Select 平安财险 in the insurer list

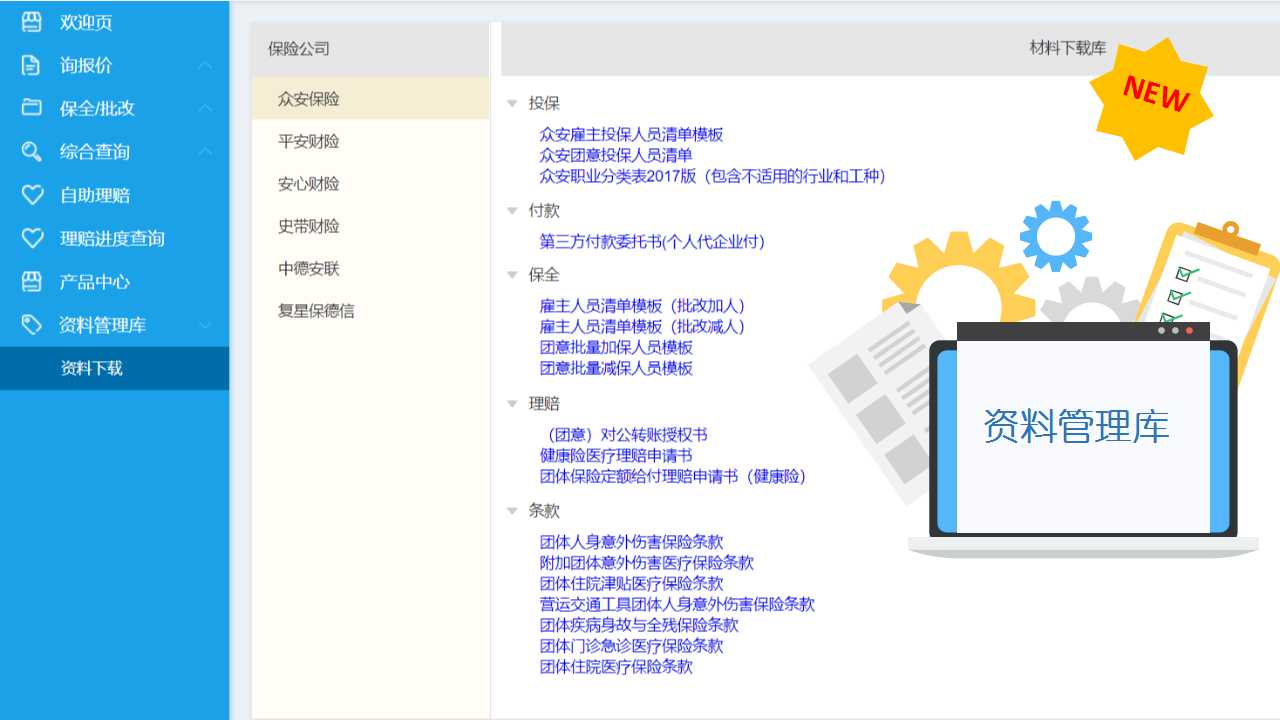point(309,142)
